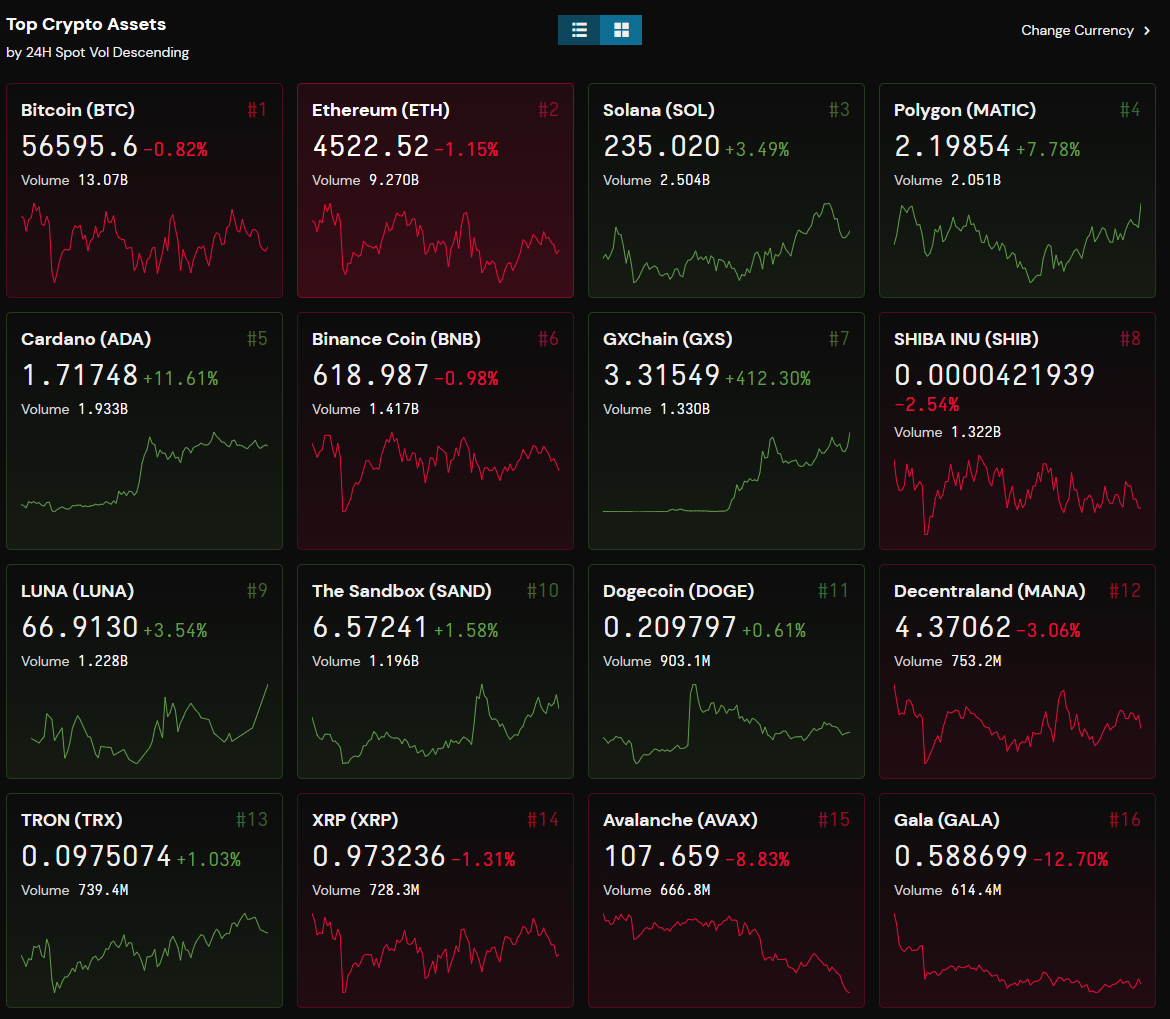Click Cardano change +11.61%
The width and height of the screenshot is (1170, 1019).
(x=181, y=378)
